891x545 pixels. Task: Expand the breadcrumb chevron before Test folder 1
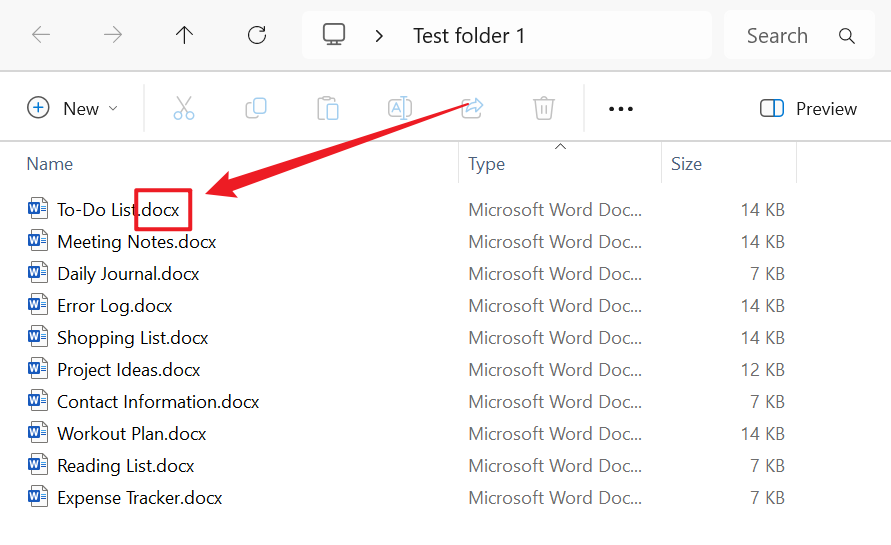click(x=379, y=36)
